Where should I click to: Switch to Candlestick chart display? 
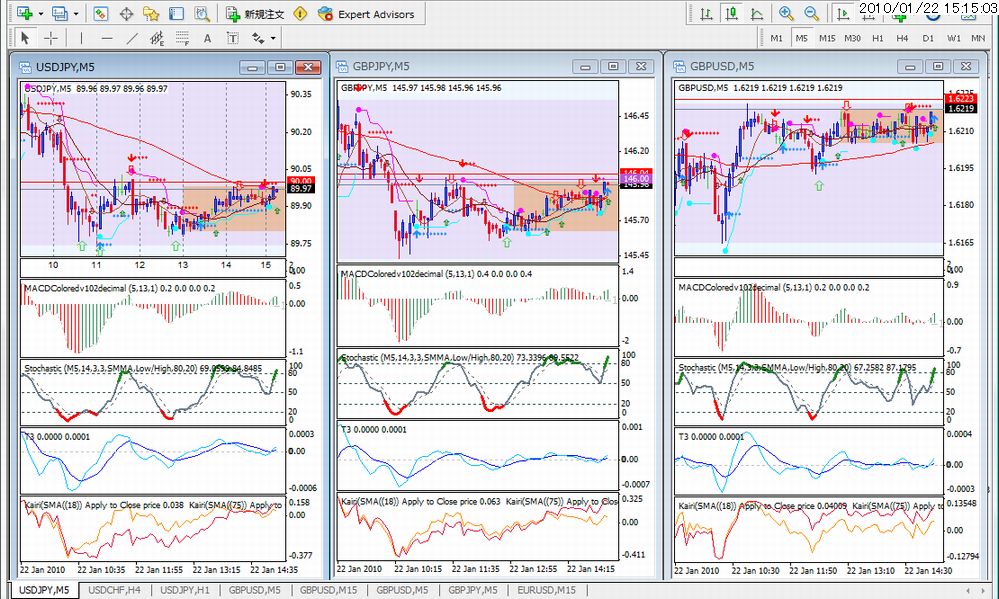(731, 13)
